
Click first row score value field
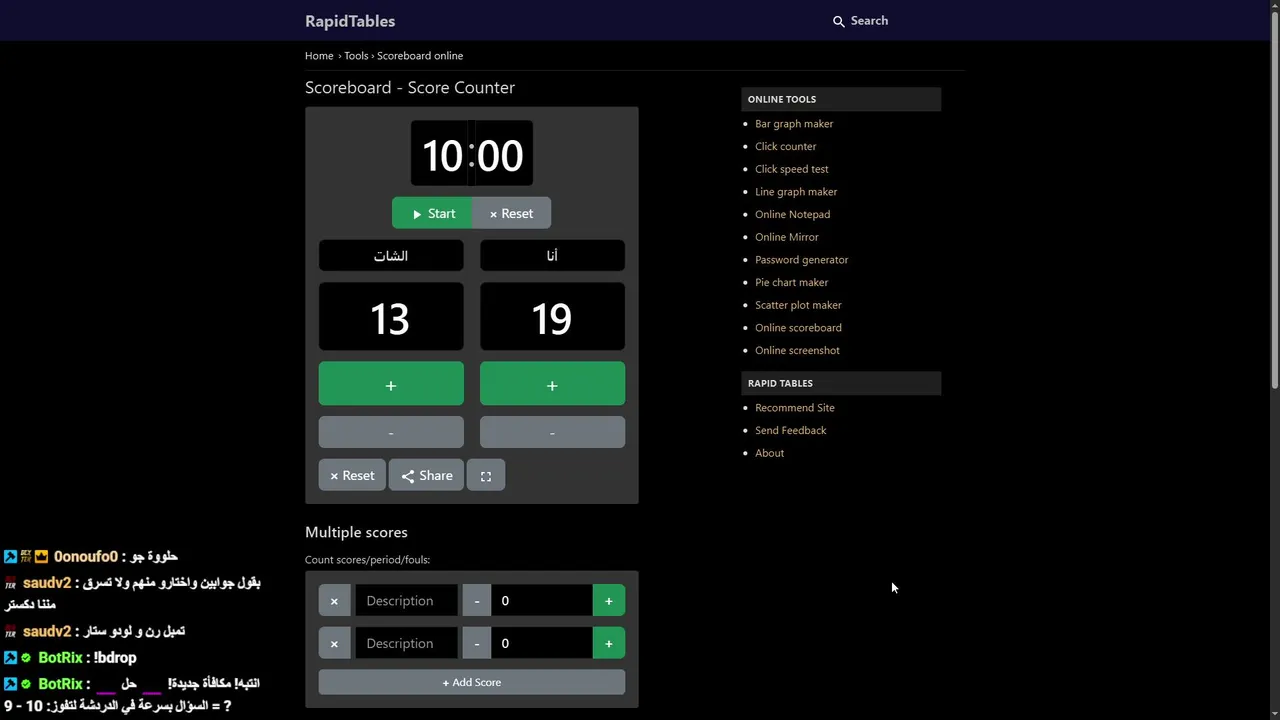point(542,601)
